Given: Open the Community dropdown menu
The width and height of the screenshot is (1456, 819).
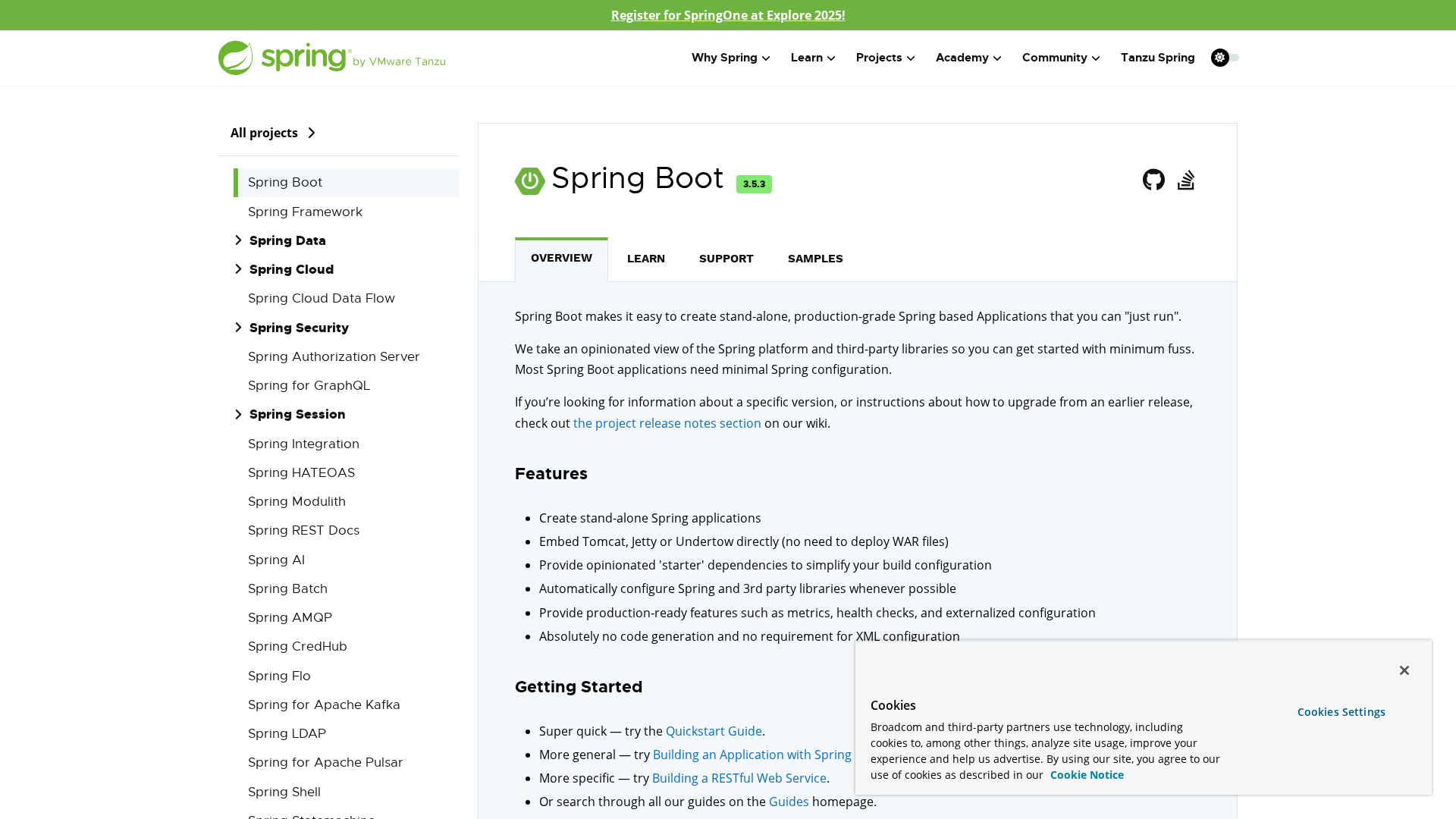Looking at the screenshot, I should pos(1060,58).
